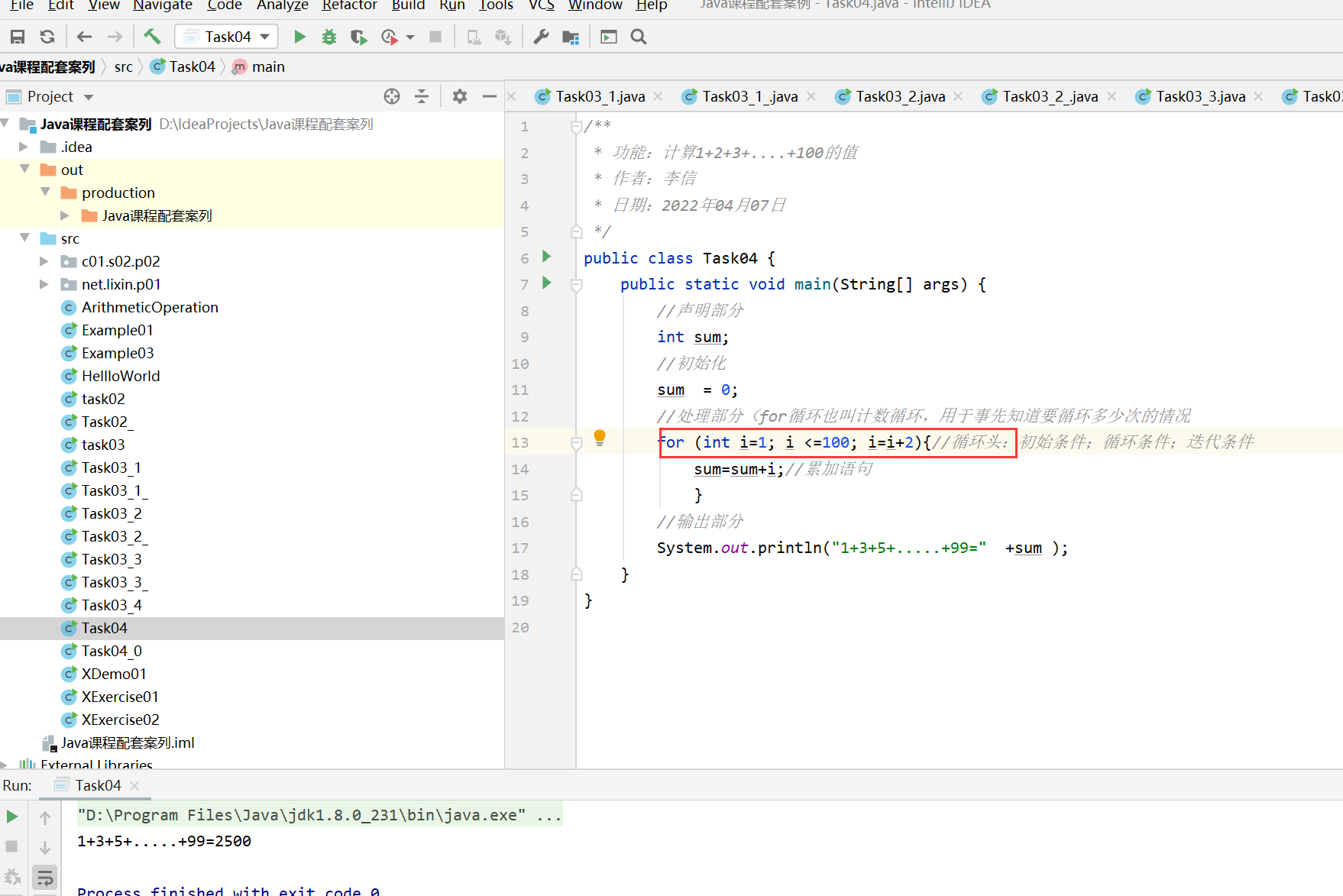Click the Save All toolbar icon

(18, 37)
